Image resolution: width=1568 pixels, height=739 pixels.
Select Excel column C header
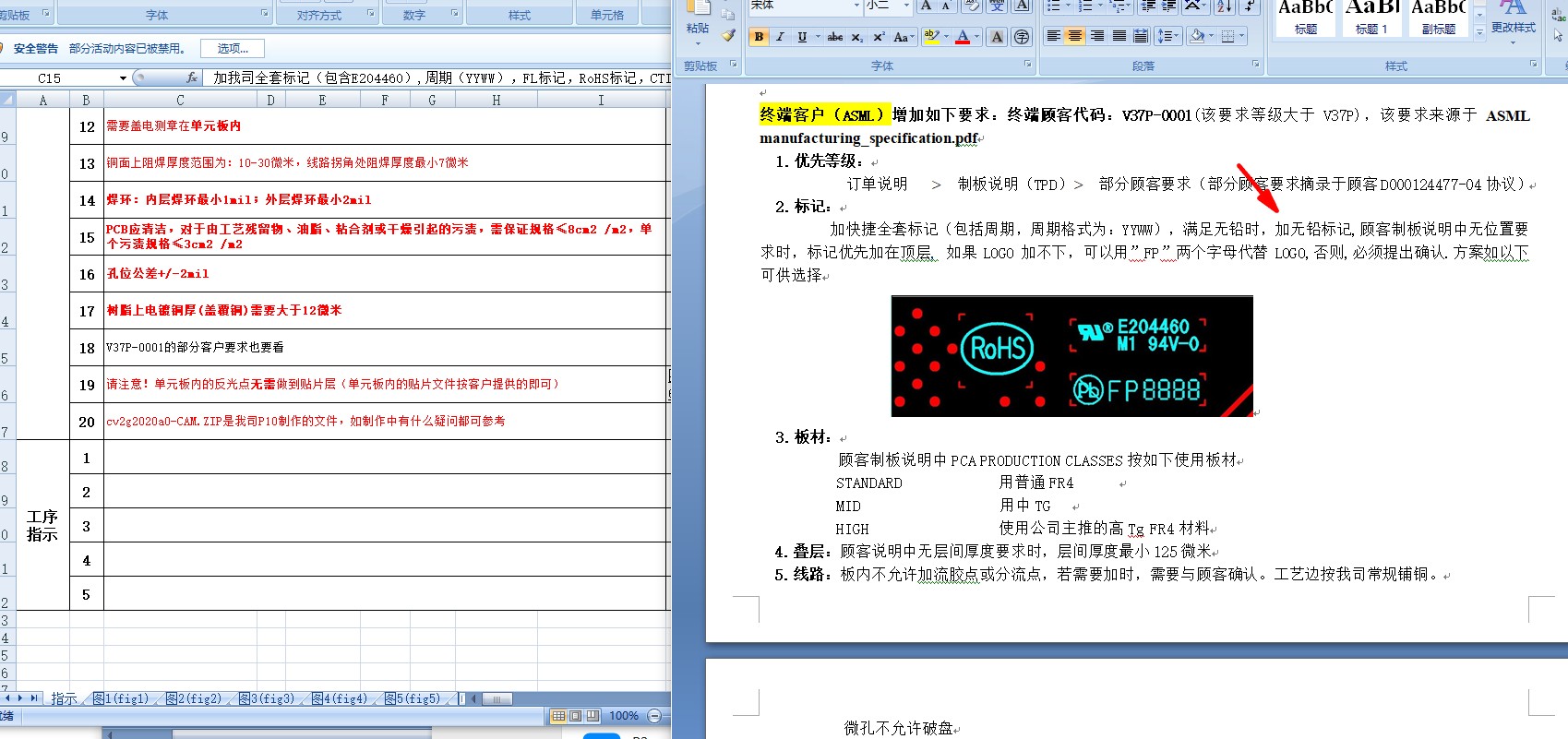pyautogui.click(x=180, y=101)
